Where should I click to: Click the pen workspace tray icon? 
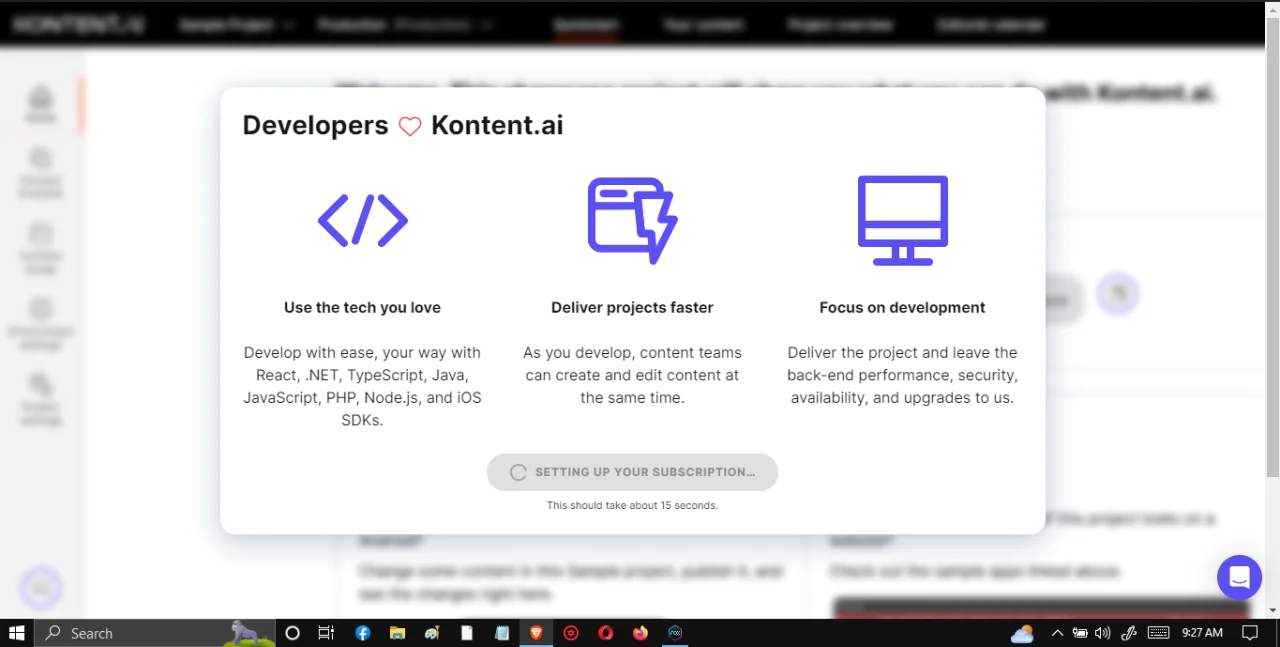pos(1130,633)
